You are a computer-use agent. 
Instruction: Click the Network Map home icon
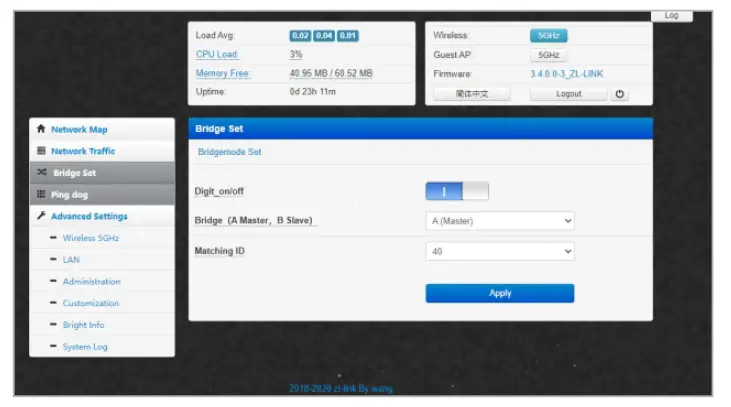coord(41,129)
